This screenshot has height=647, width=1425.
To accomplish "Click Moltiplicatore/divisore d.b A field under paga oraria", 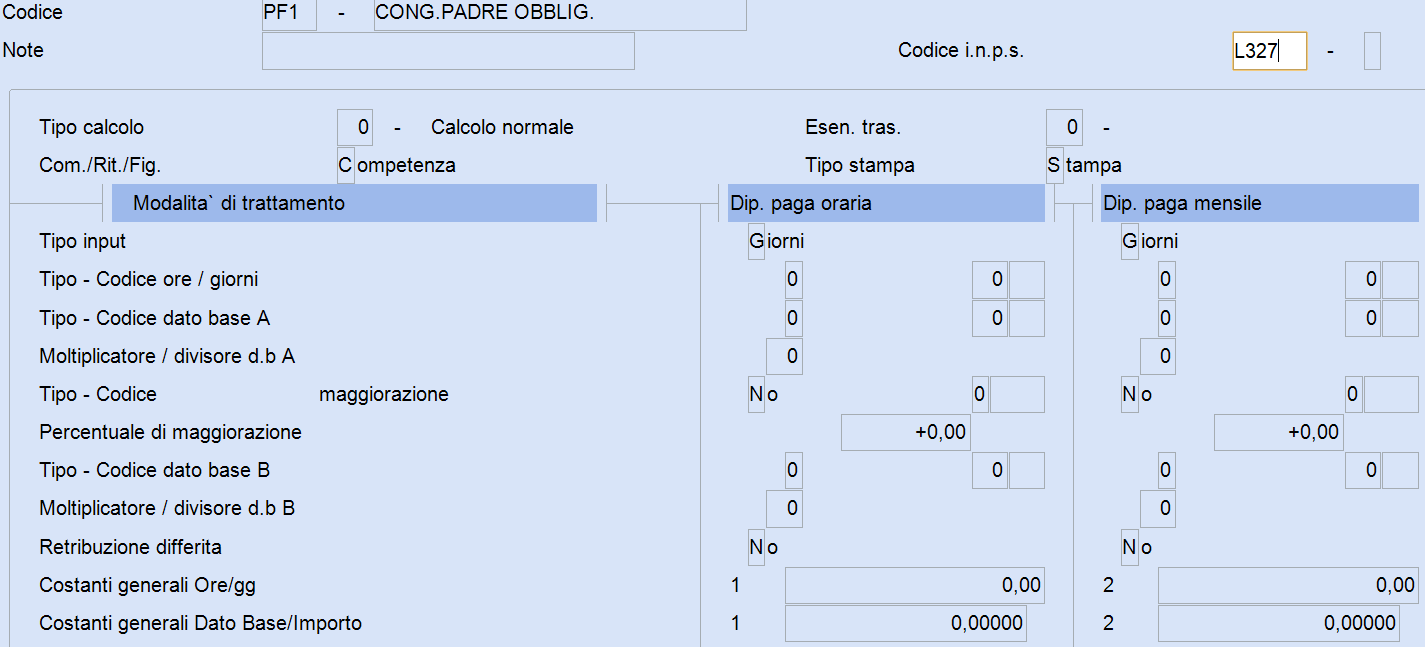I will click(784, 356).
